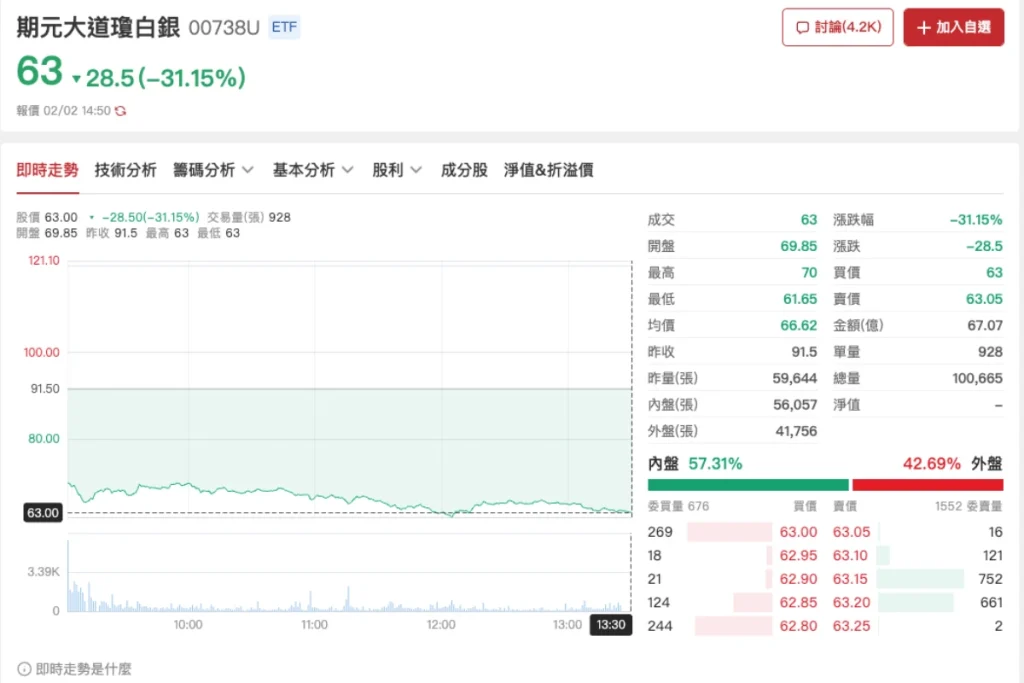
Task: Click the 12:00 time axis label
Action: 441,625
